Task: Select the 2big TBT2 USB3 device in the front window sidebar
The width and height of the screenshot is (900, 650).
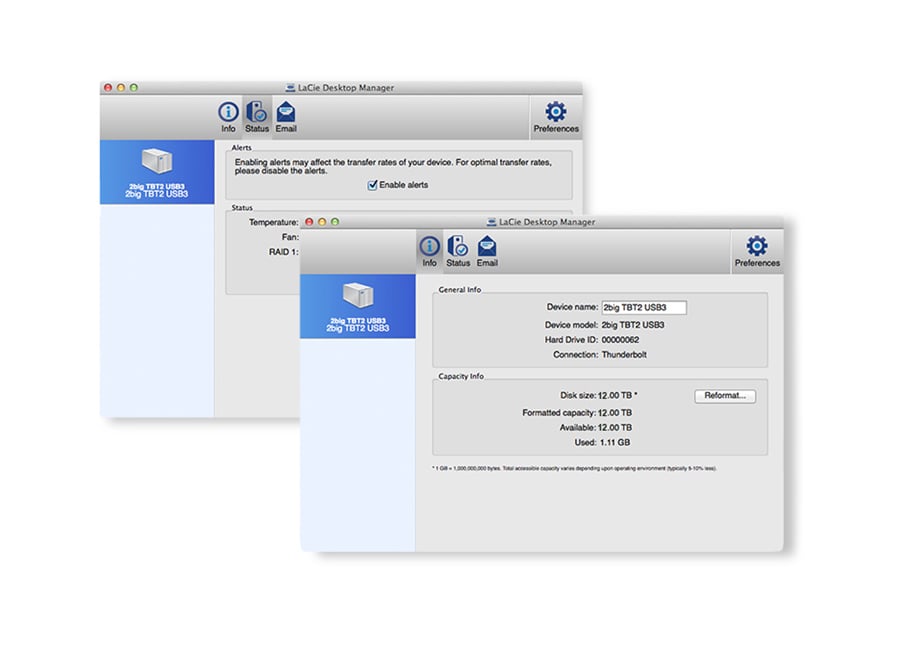Action: click(x=358, y=306)
